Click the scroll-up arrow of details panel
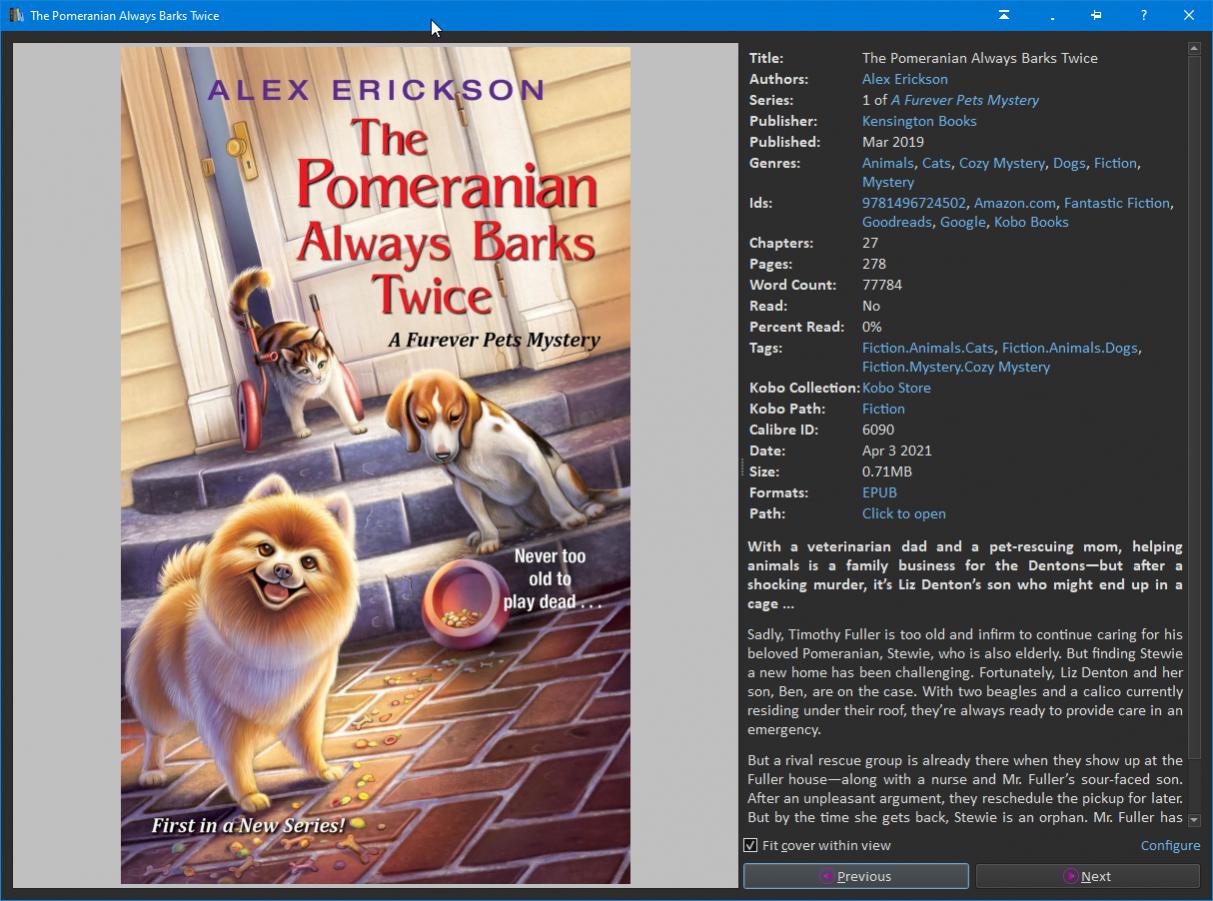Screen dimensions: 1213x901 1193,48
